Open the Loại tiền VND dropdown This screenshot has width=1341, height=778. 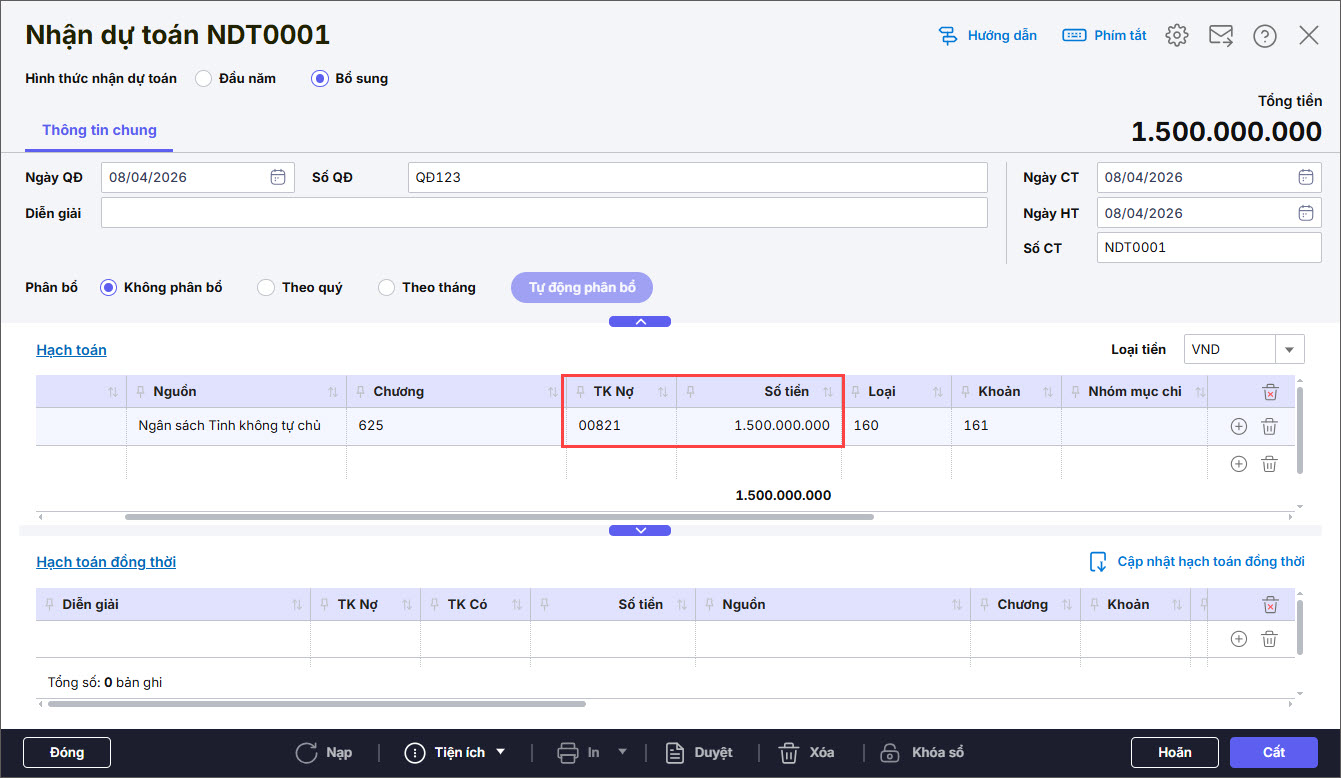click(1289, 349)
